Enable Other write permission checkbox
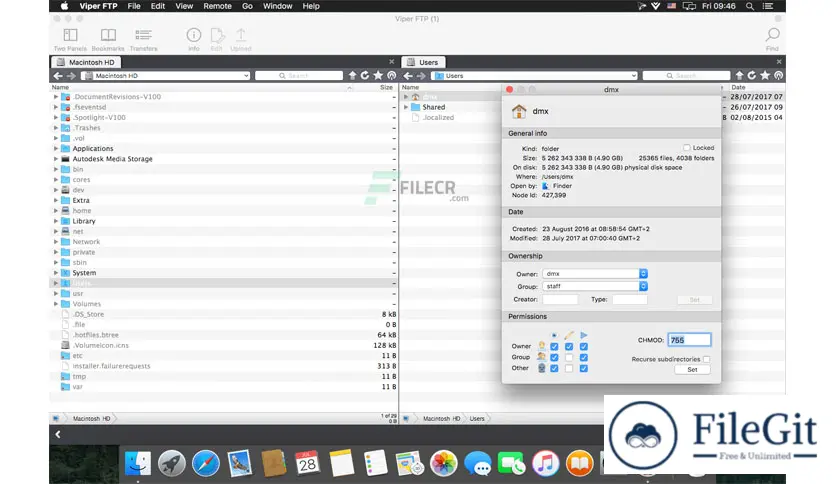 point(569,368)
